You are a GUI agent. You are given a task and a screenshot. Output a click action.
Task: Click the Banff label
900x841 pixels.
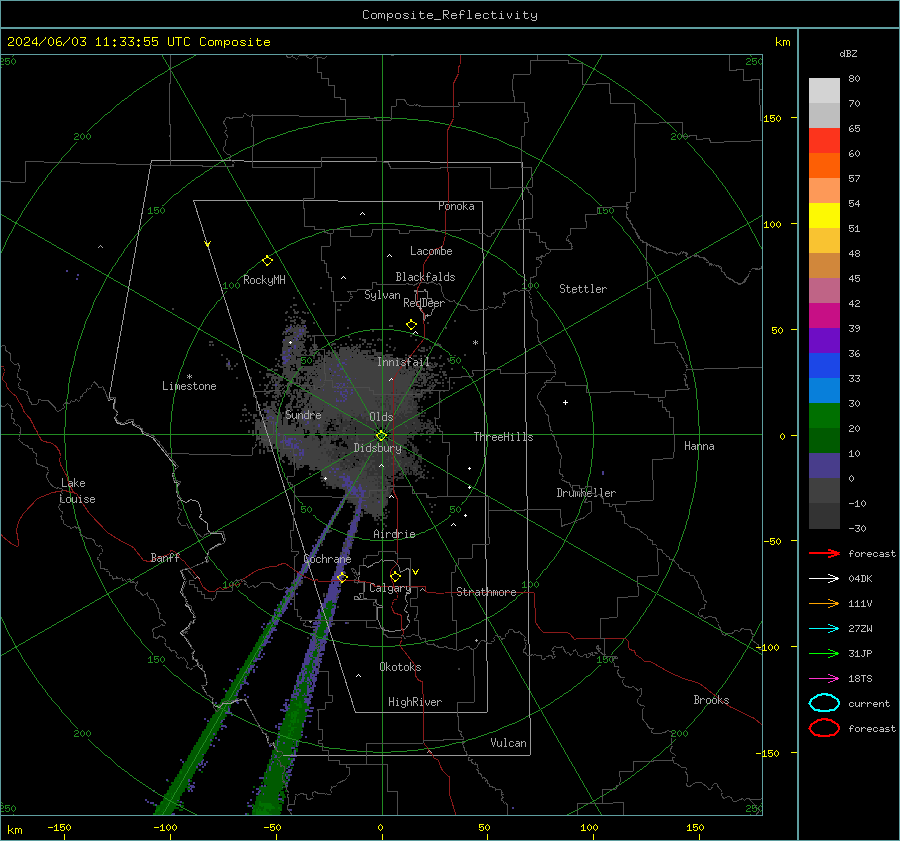(x=165, y=557)
